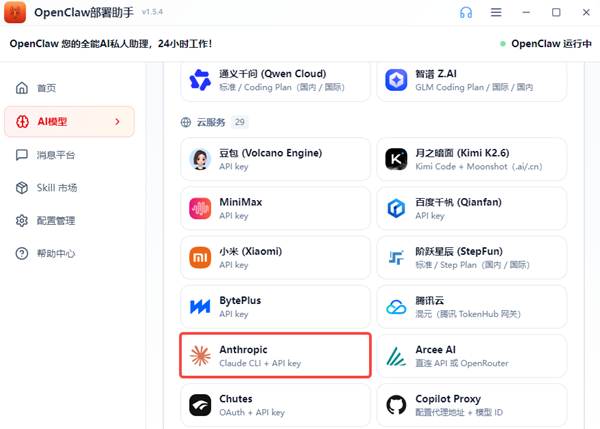Click the StepFun logo icon
Viewport: 600px width, 429px height.
[396, 258]
